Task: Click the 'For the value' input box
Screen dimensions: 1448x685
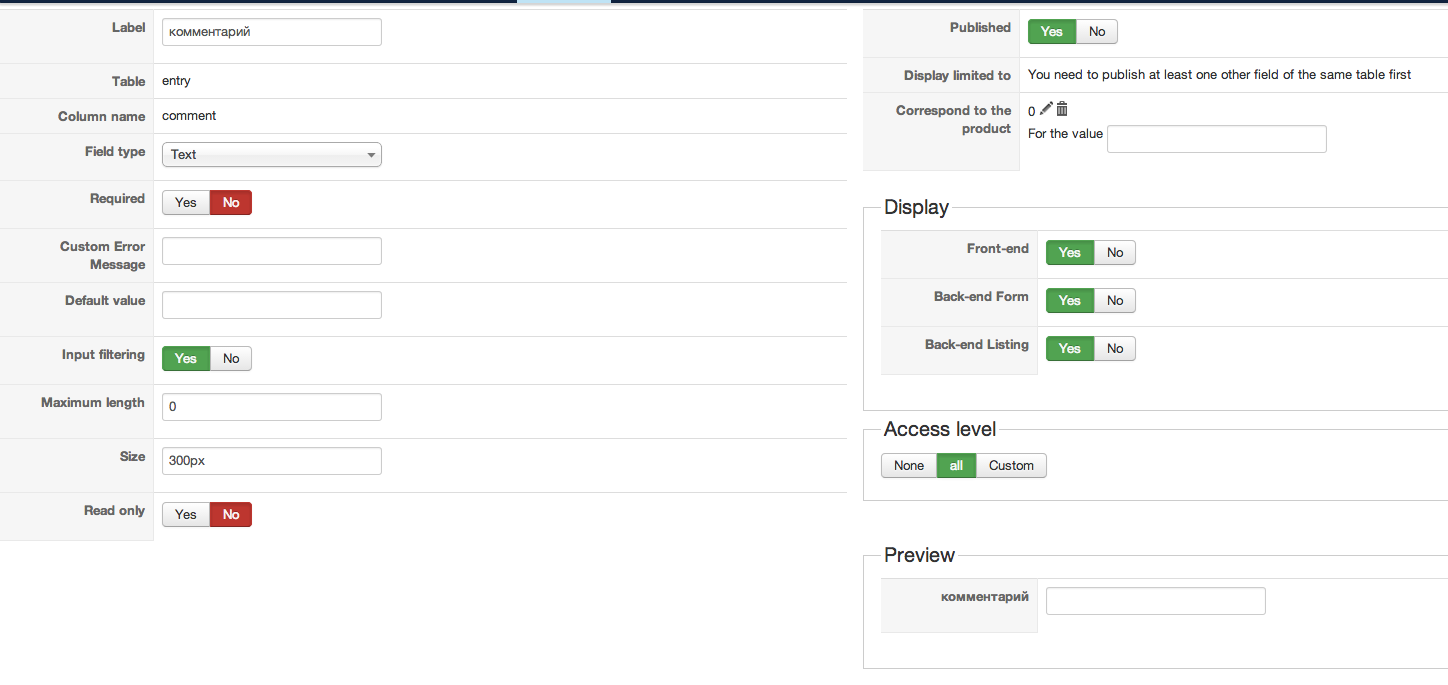Action: pyautogui.click(x=1216, y=139)
